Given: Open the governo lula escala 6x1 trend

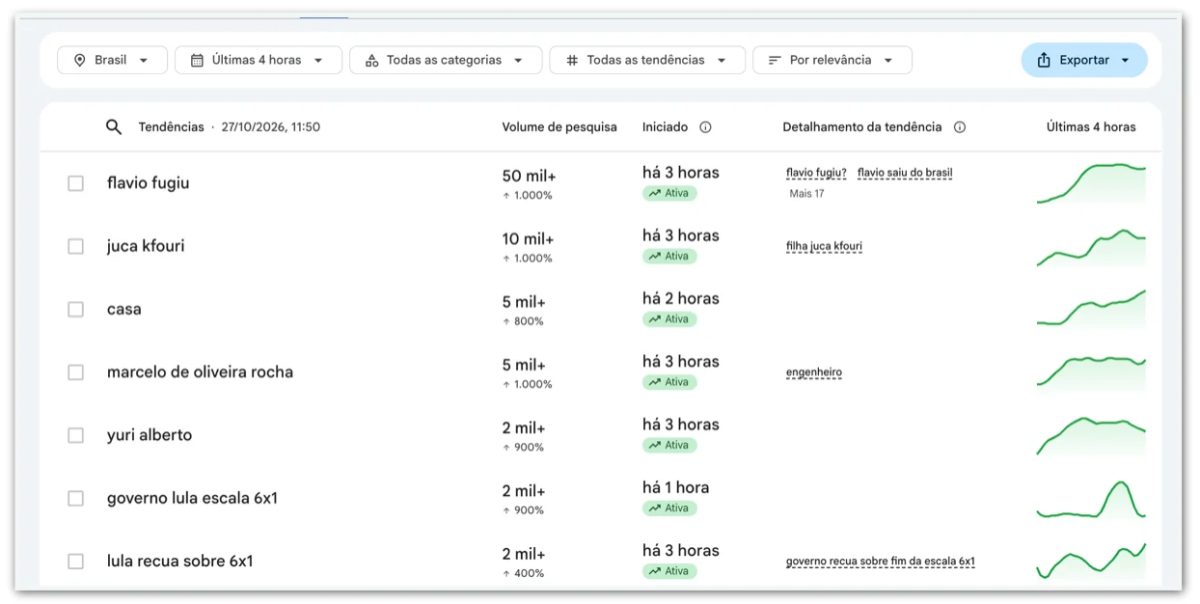Looking at the screenshot, I should pyautogui.click(x=192, y=498).
